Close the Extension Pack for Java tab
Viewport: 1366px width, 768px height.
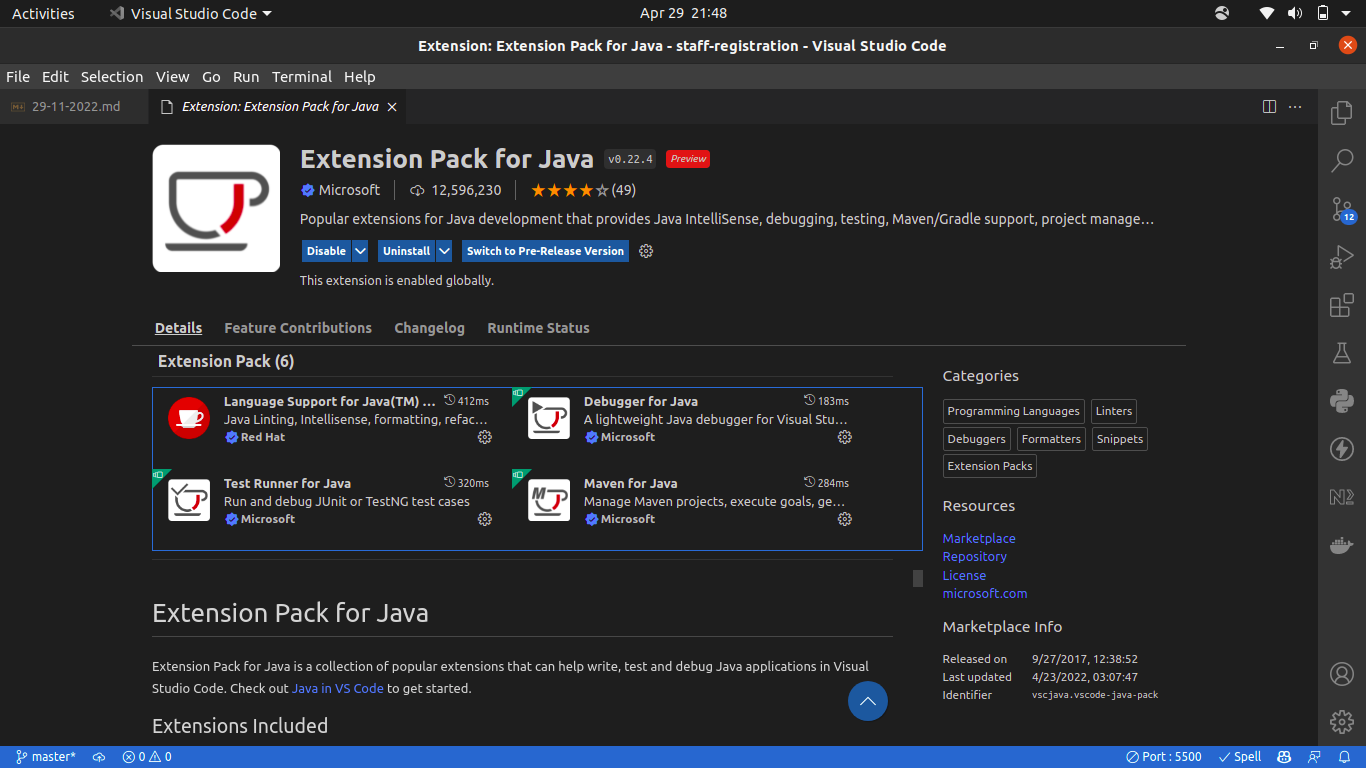tap(392, 106)
